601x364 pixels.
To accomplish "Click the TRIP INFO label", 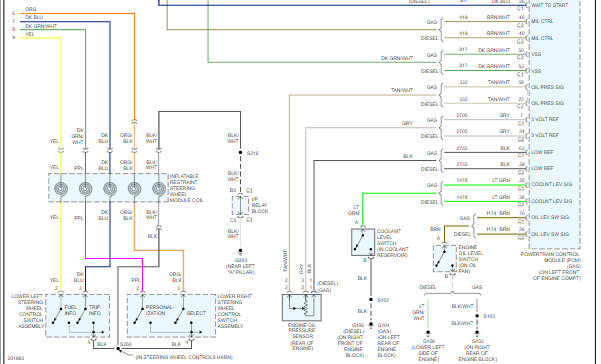I will point(95,310).
